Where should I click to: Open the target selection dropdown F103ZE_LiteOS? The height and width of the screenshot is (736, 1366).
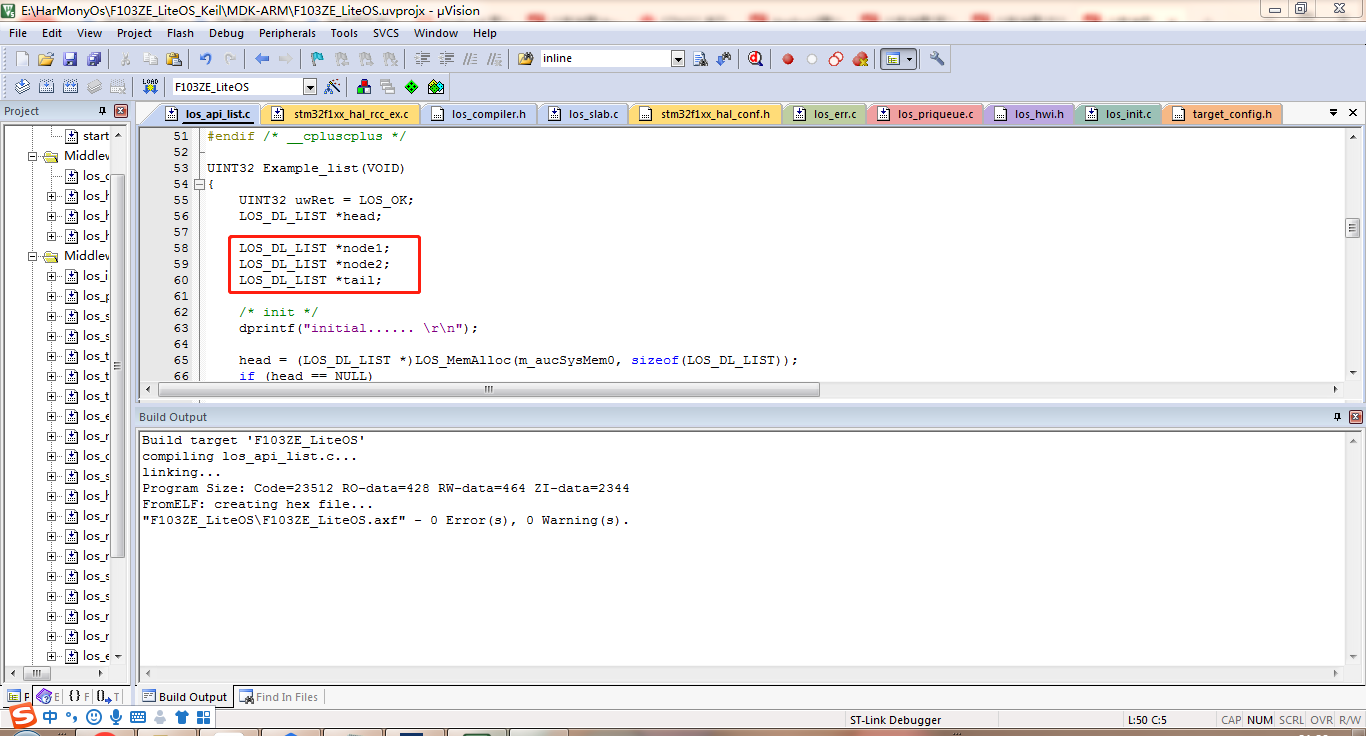[310, 86]
